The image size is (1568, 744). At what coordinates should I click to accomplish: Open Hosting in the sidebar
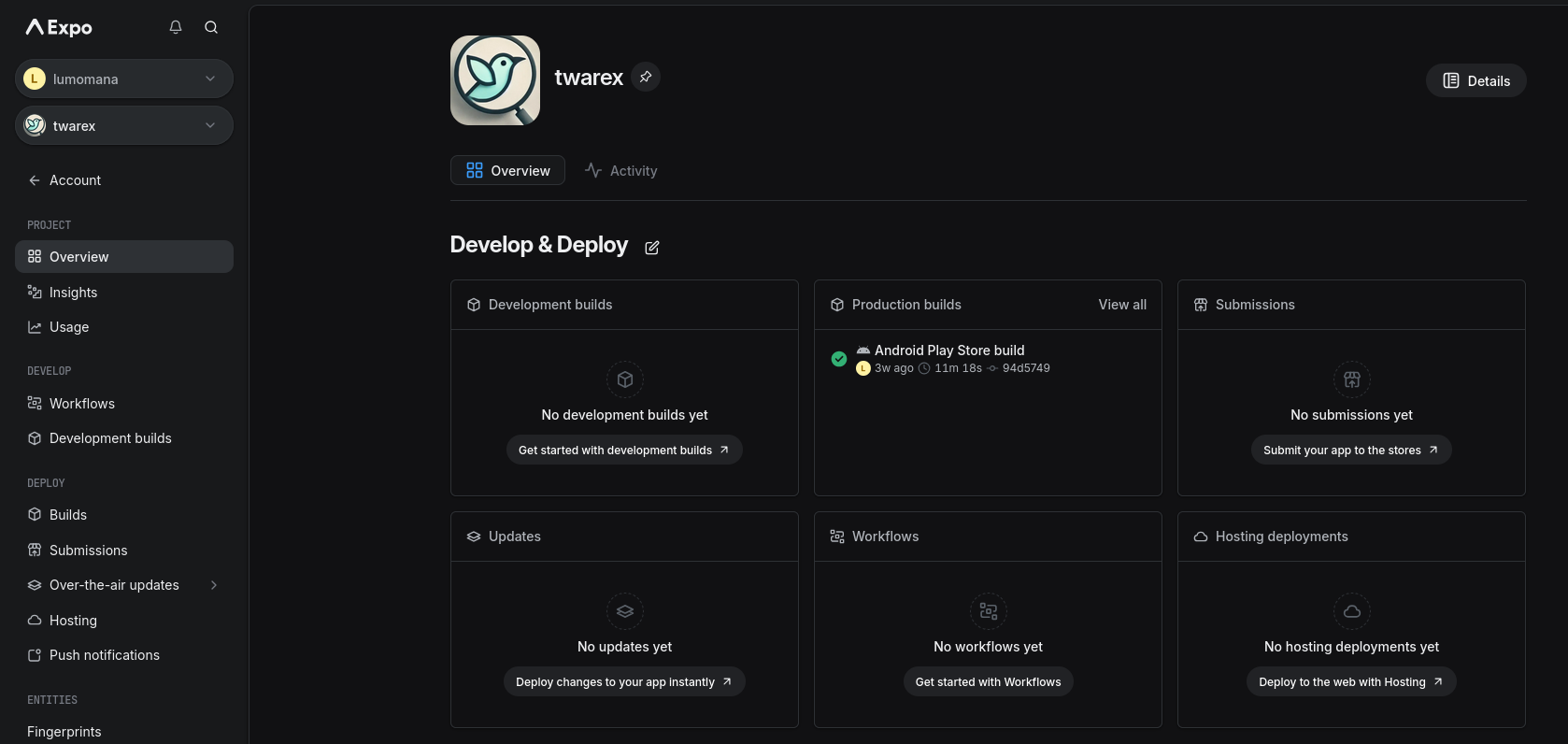pyautogui.click(x=73, y=621)
